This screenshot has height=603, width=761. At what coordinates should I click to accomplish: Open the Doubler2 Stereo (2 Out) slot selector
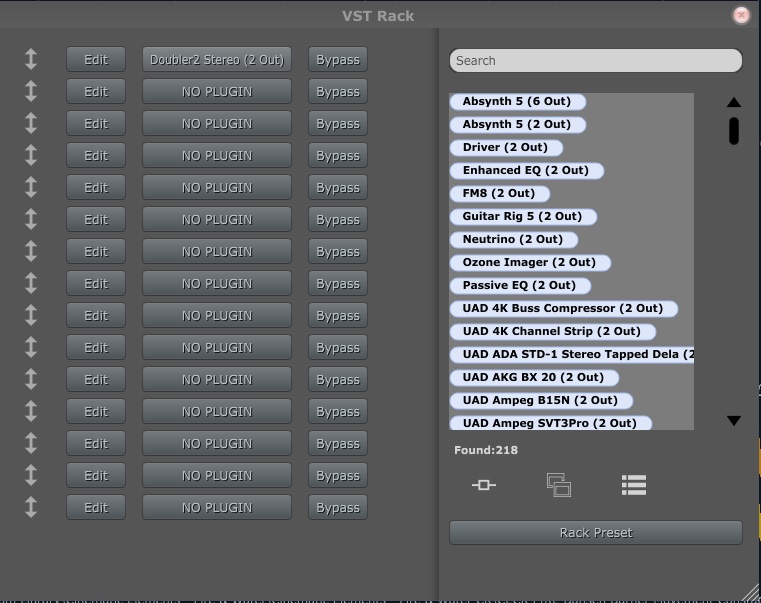217,59
